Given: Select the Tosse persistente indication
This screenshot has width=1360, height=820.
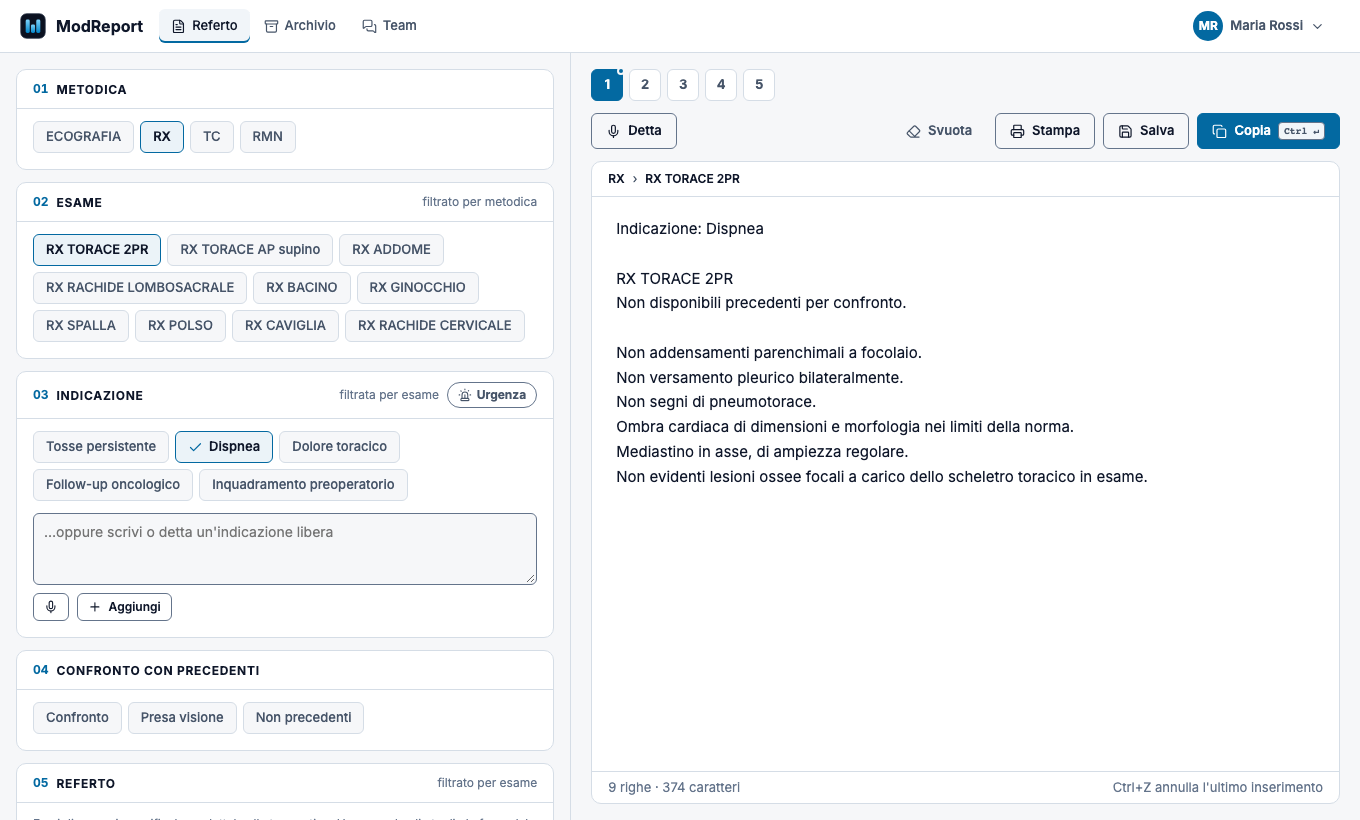Looking at the screenshot, I should click(x=101, y=447).
